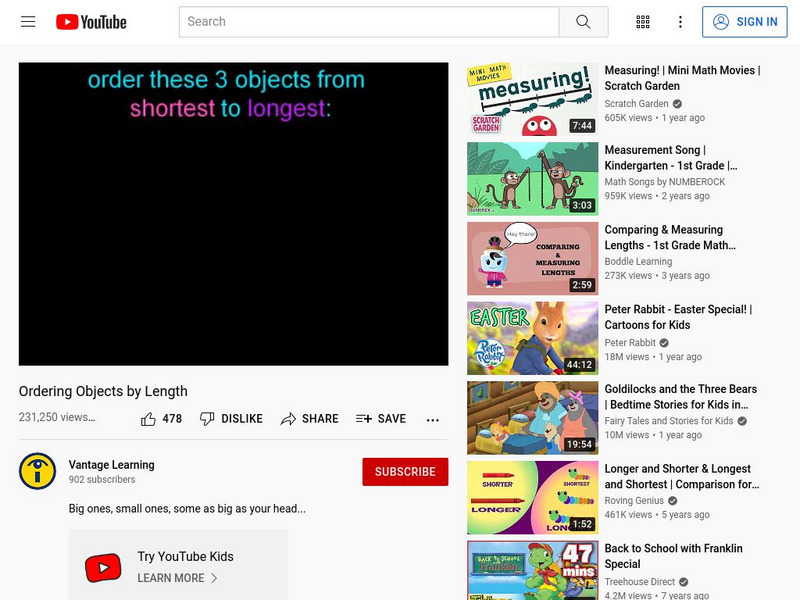This screenshot has height=600, width=800.
Task: Click the YouTube Kids logo icon
Action: (103, 567)
